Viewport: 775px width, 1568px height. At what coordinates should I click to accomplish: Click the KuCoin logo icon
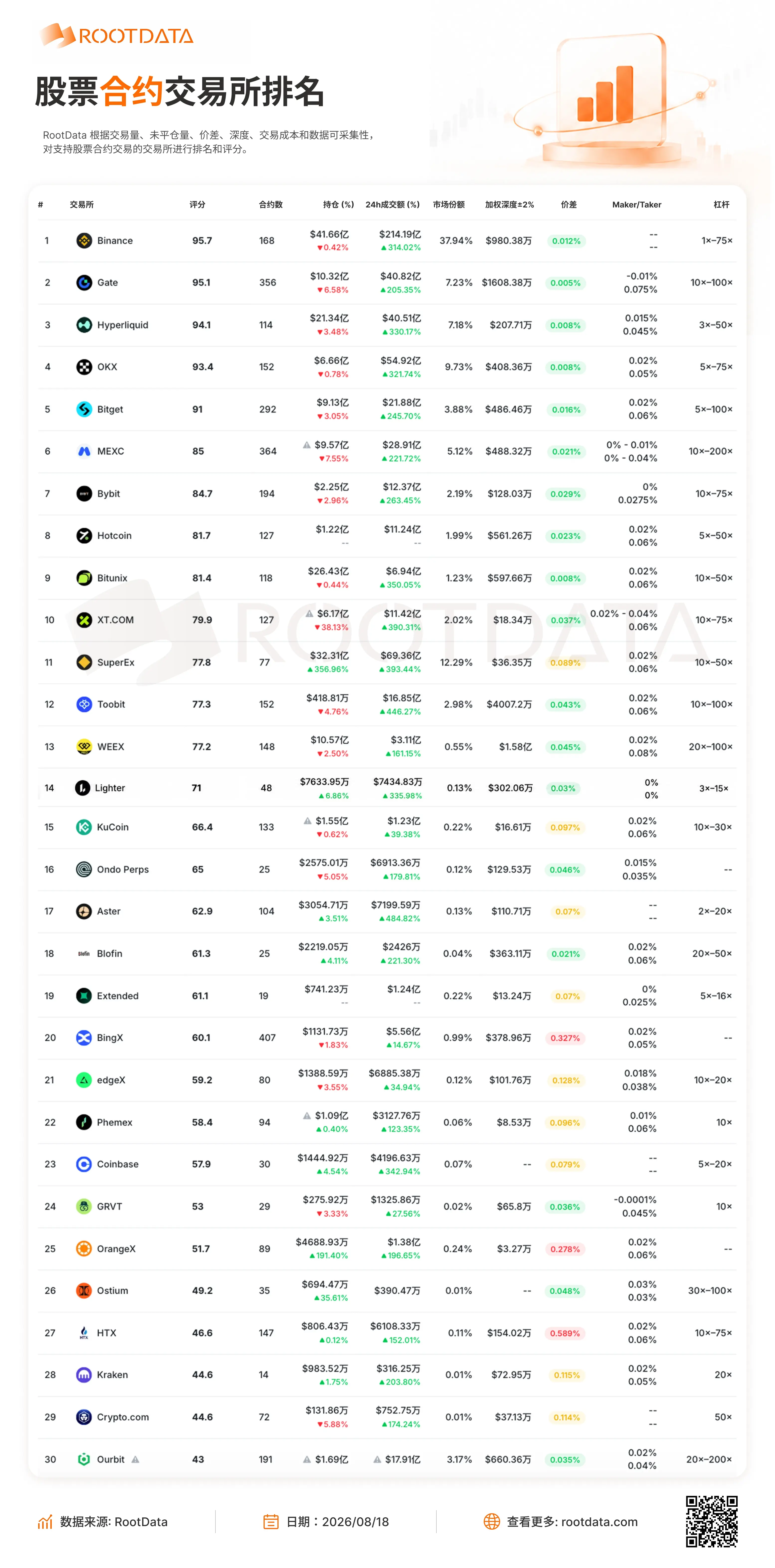pos(84,827)
